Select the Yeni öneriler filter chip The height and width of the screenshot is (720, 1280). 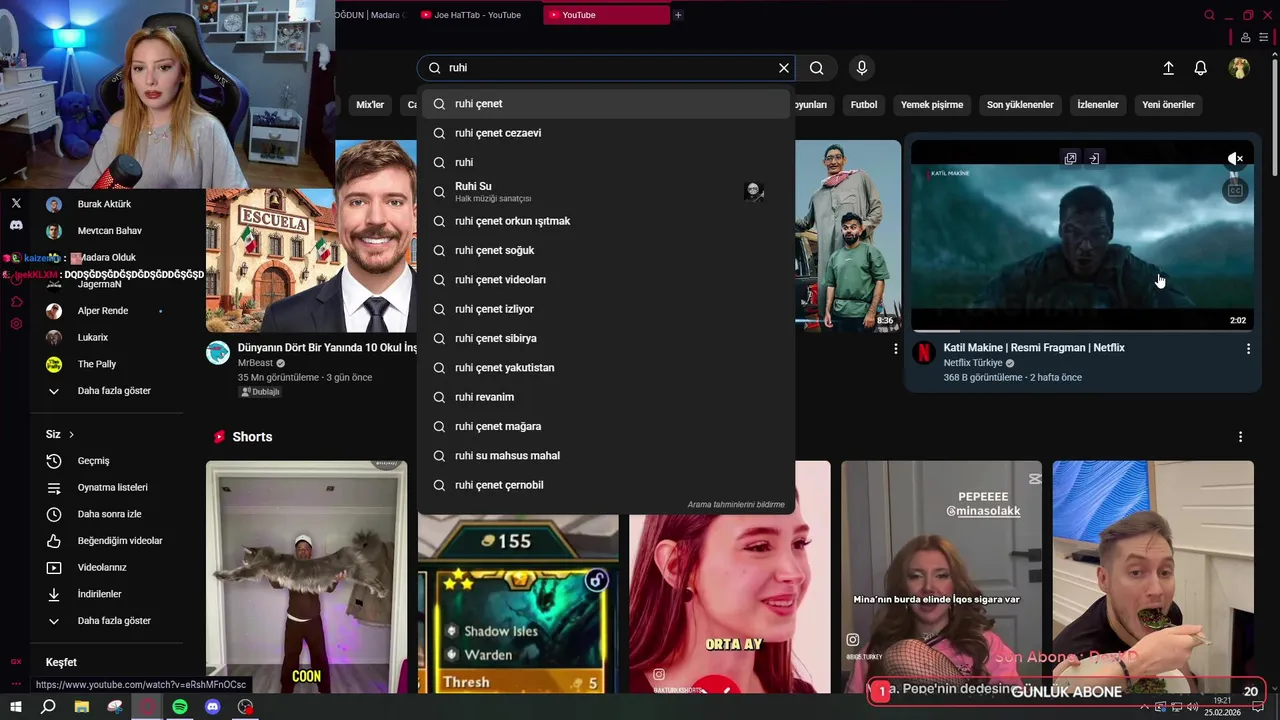tap(1168, 105)
